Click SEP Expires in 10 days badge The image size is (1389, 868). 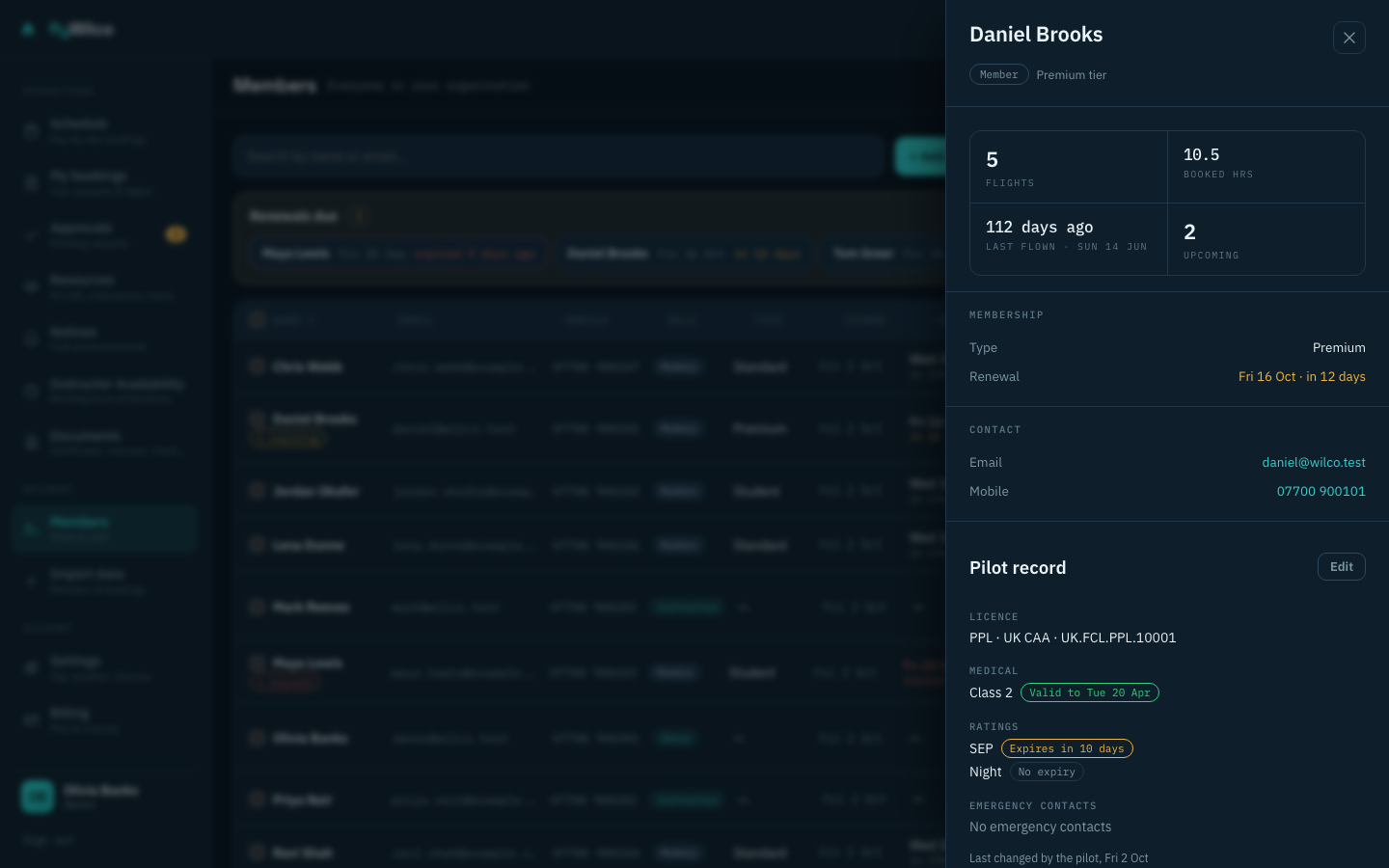pos(1066,748)
